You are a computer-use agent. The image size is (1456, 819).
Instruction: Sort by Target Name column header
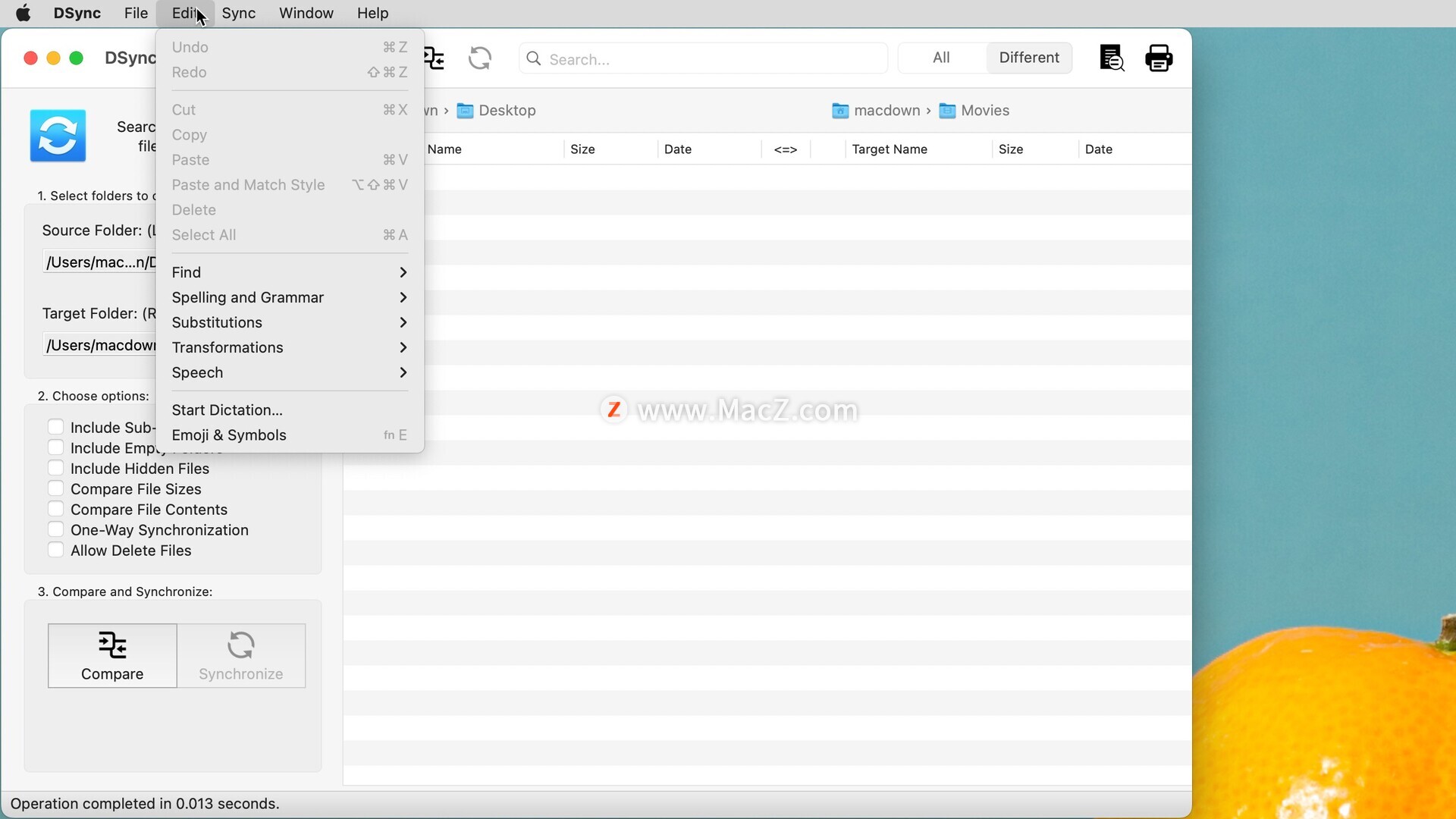[x=918, y=149]
